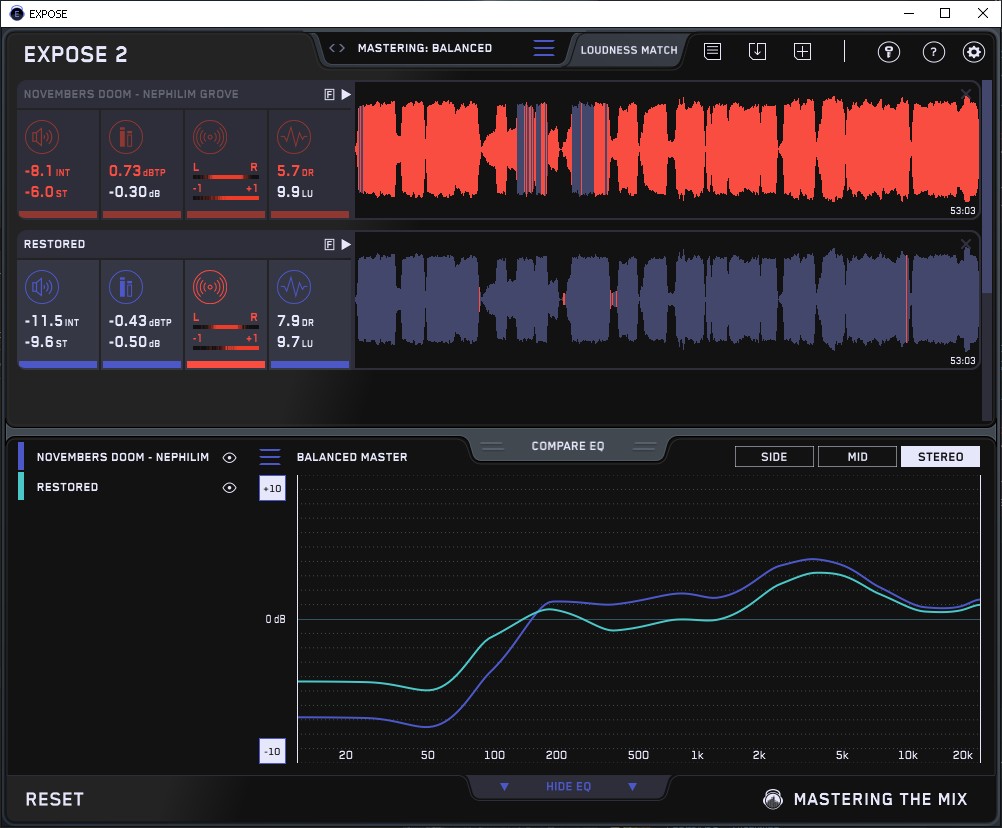Click the RESET button
This screenshot has width=1002, height=828.
(x=54, y=799)
